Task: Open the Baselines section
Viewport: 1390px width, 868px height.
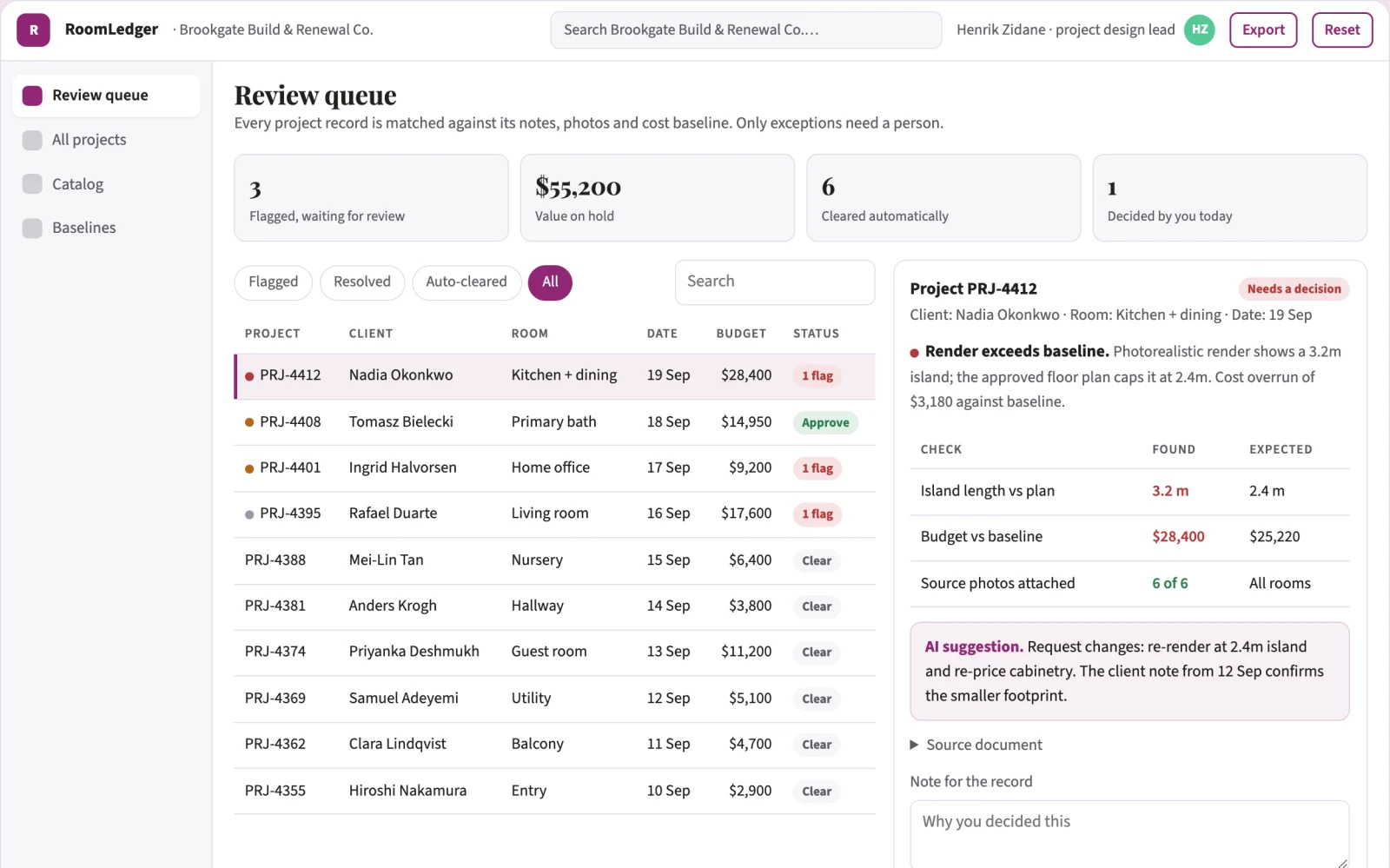Action: [x=107, y=228]
